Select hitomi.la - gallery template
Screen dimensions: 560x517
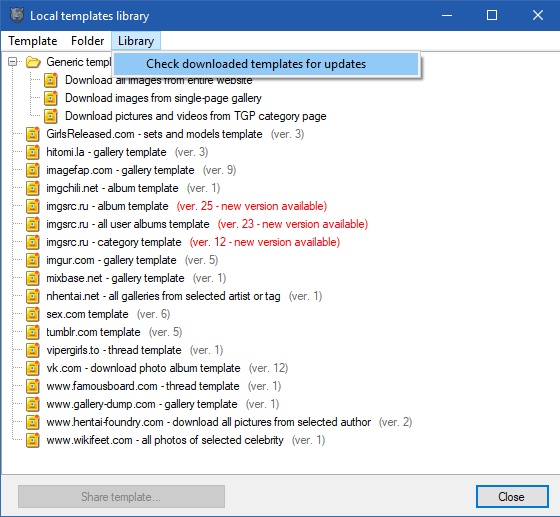click(106, 152)
